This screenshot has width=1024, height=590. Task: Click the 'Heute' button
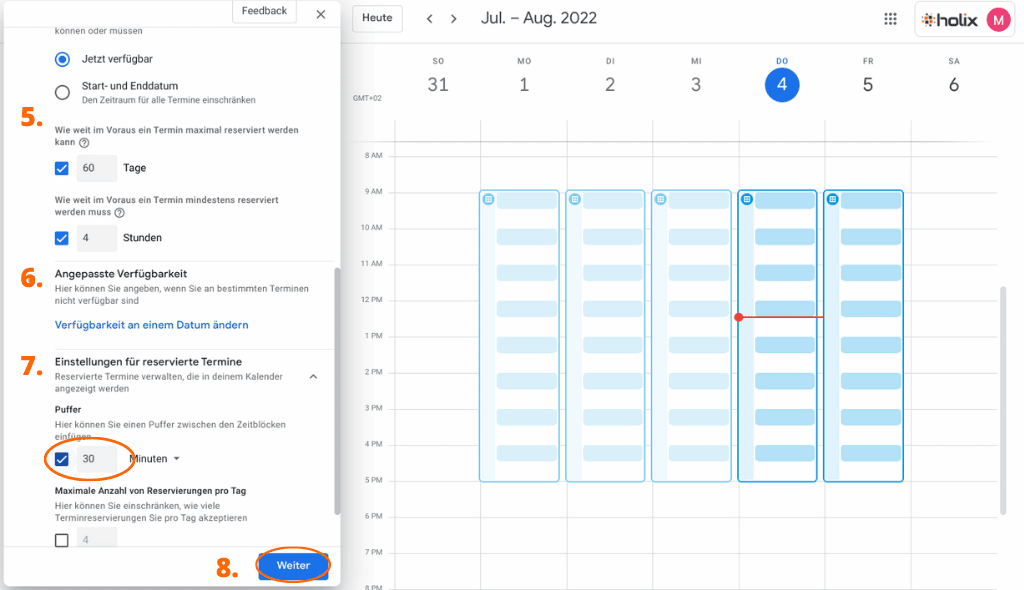376,18
